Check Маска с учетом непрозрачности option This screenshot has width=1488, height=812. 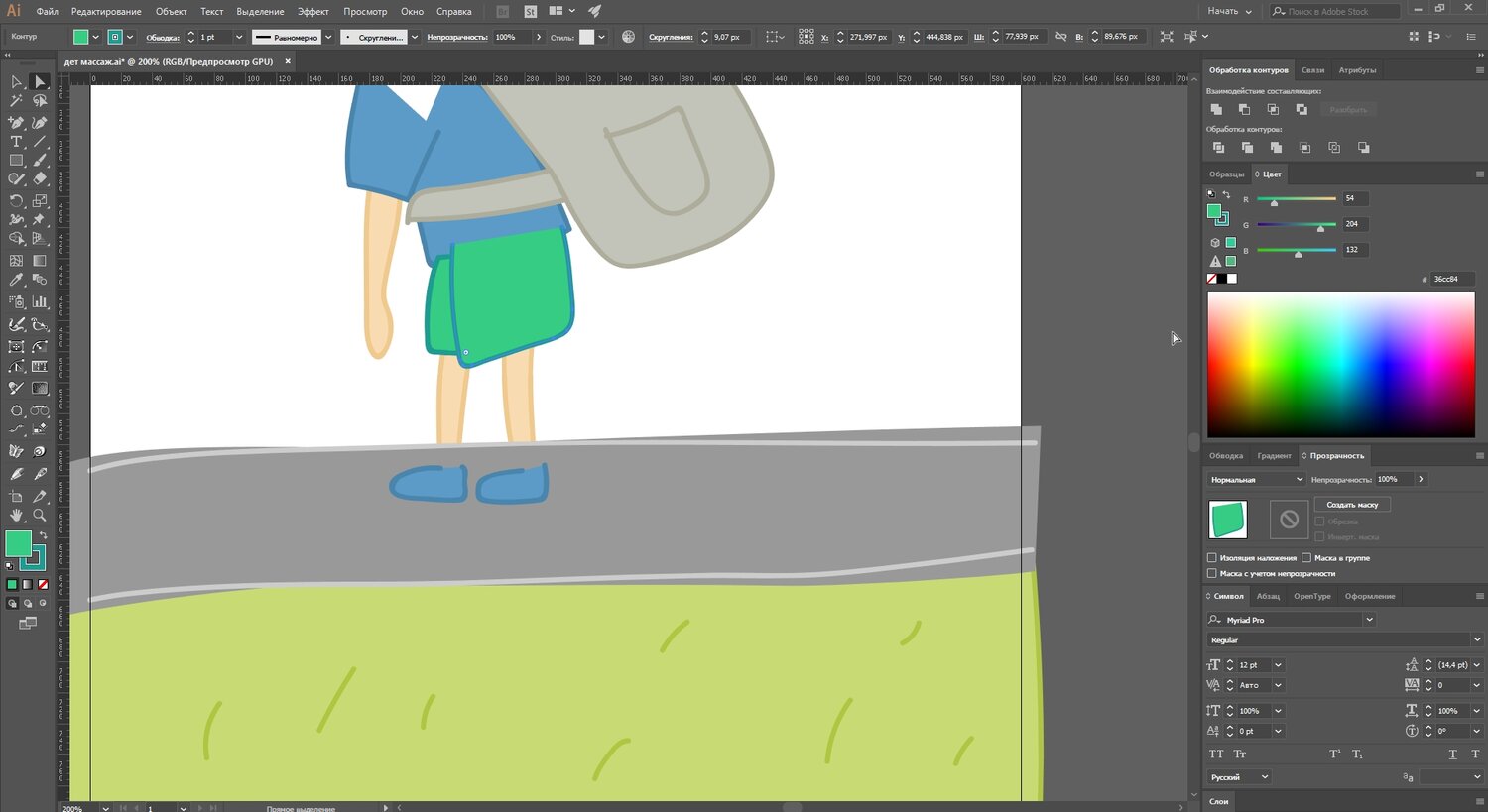pyautogui.click(x=1212, y=573)
